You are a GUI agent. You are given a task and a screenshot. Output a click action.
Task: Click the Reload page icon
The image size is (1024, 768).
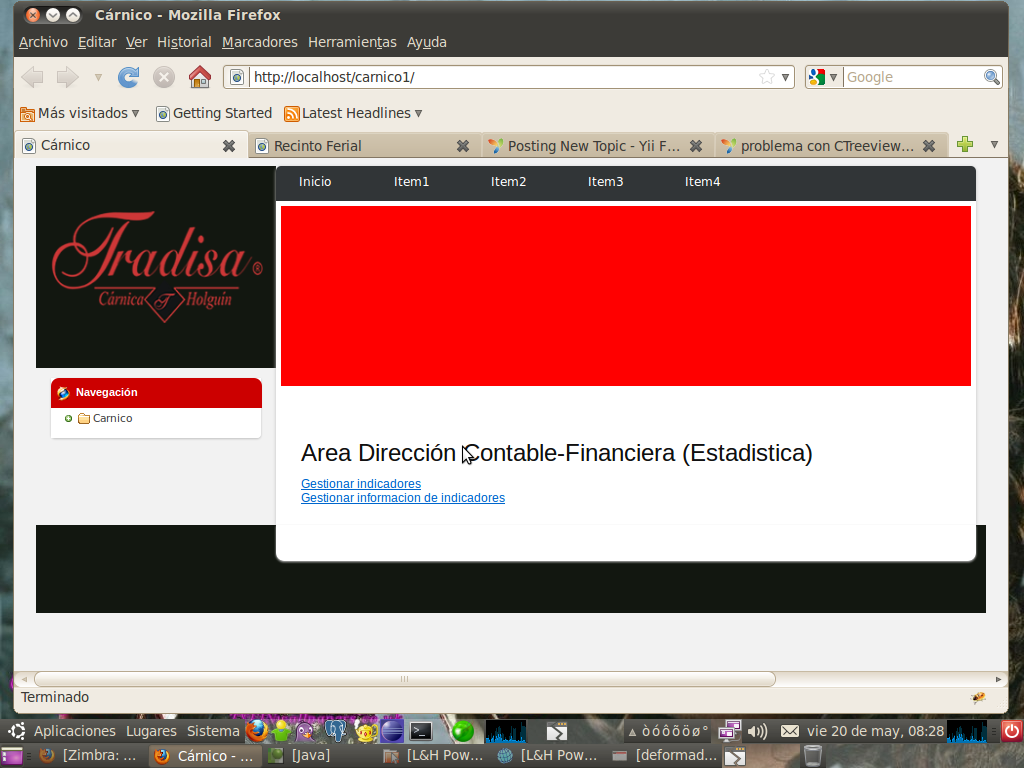pyautogui.click(x=128, y=77)
